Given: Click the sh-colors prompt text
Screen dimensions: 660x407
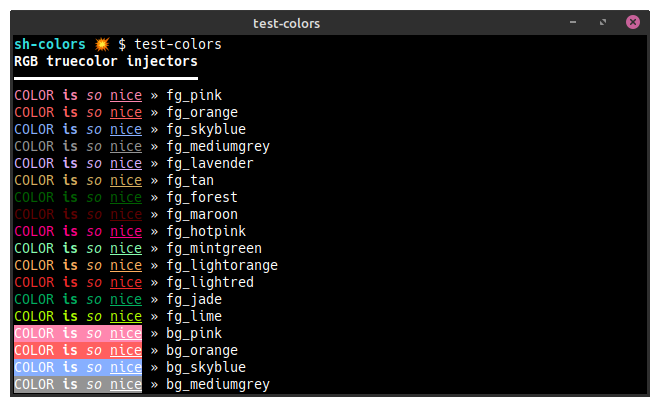Looking at the screenshot, I should (x=50, y=44).
